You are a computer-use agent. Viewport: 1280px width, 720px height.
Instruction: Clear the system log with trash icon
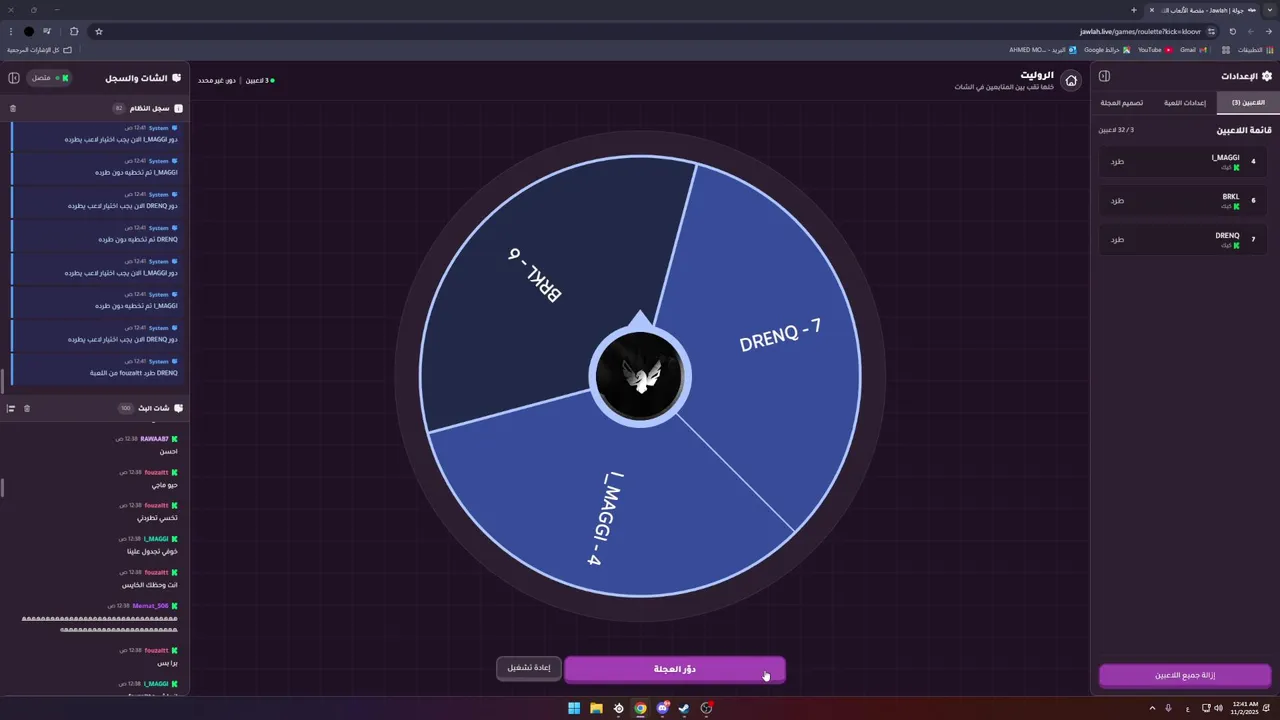tap(13, 108)
